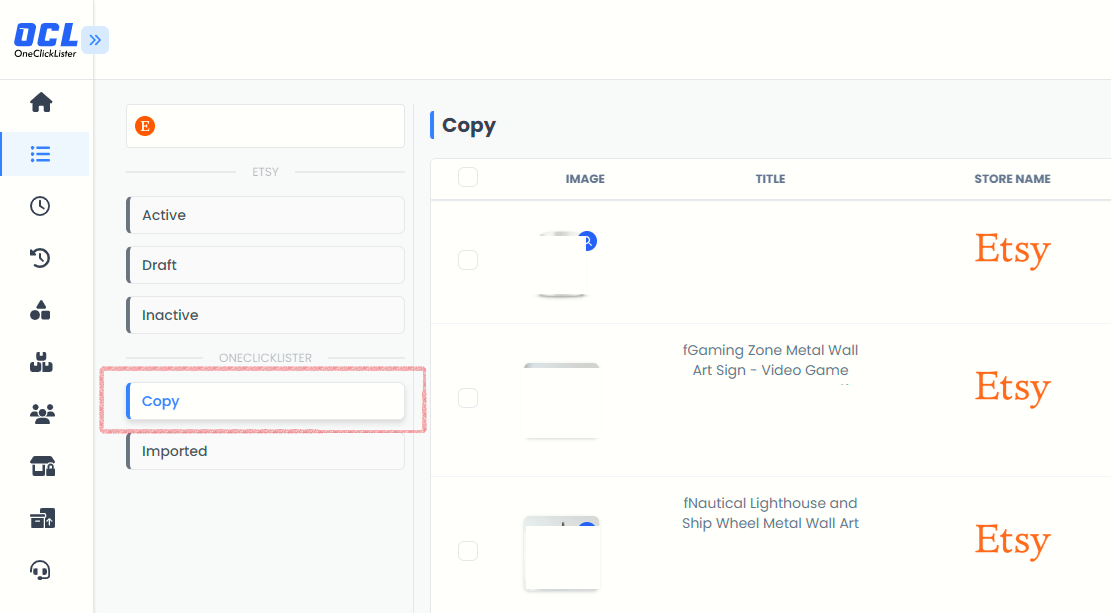
Task: Select the listings list icon in the sidebar
Action: [x=40, y=154]
